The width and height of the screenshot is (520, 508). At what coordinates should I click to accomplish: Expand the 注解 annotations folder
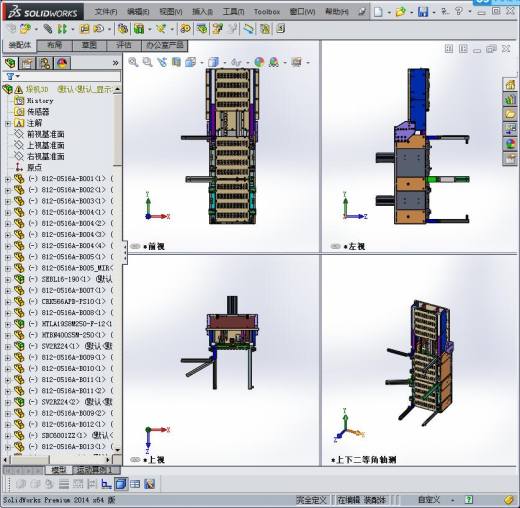click(x=8, y=123)
